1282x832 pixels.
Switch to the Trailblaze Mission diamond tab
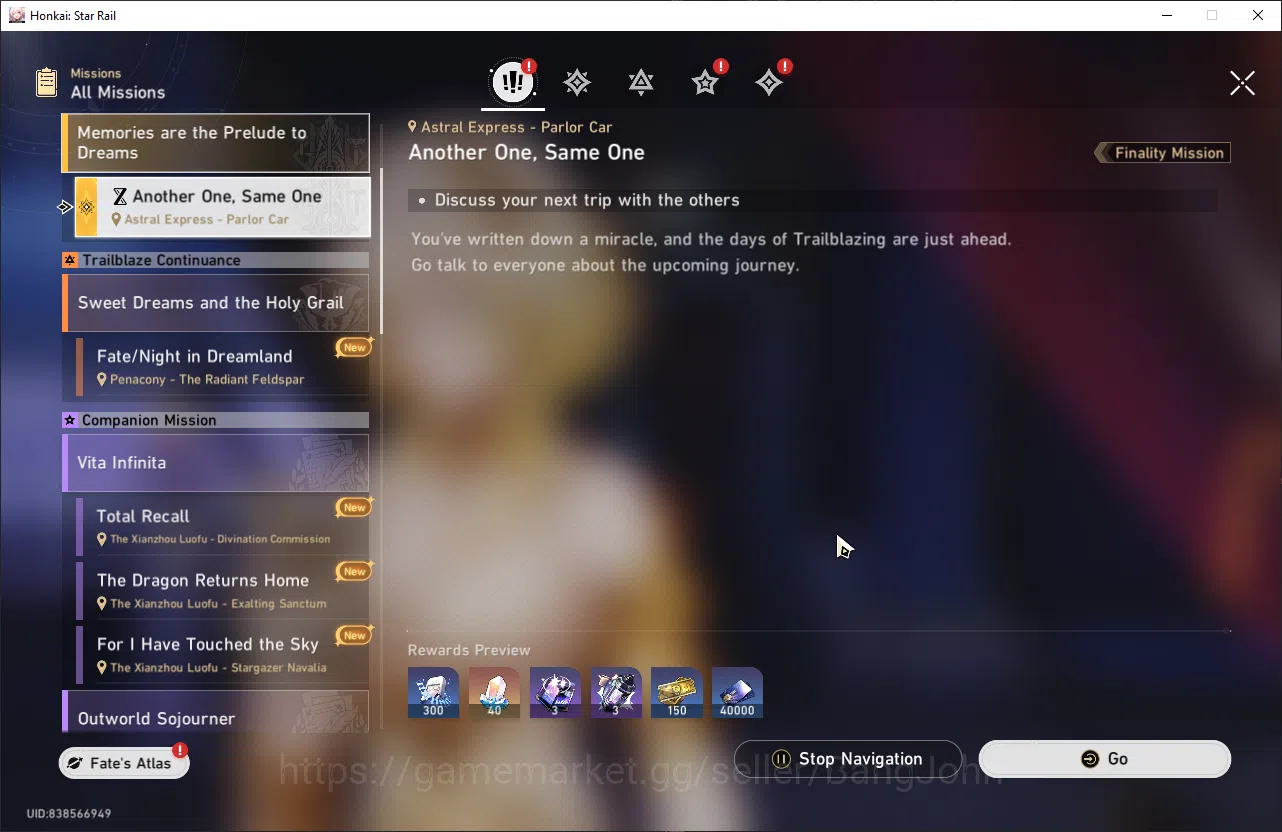[577, 83]
